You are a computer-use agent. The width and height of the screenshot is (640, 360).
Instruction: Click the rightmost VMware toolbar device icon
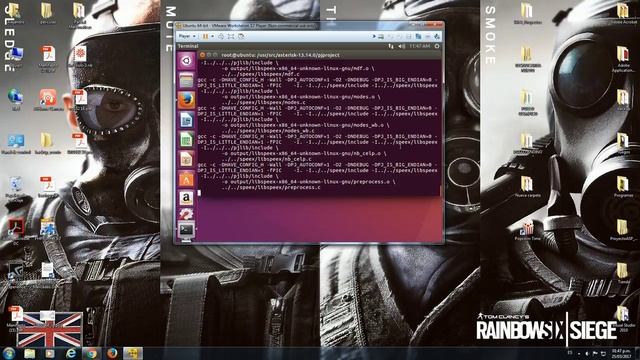click(x=437, y=36)
